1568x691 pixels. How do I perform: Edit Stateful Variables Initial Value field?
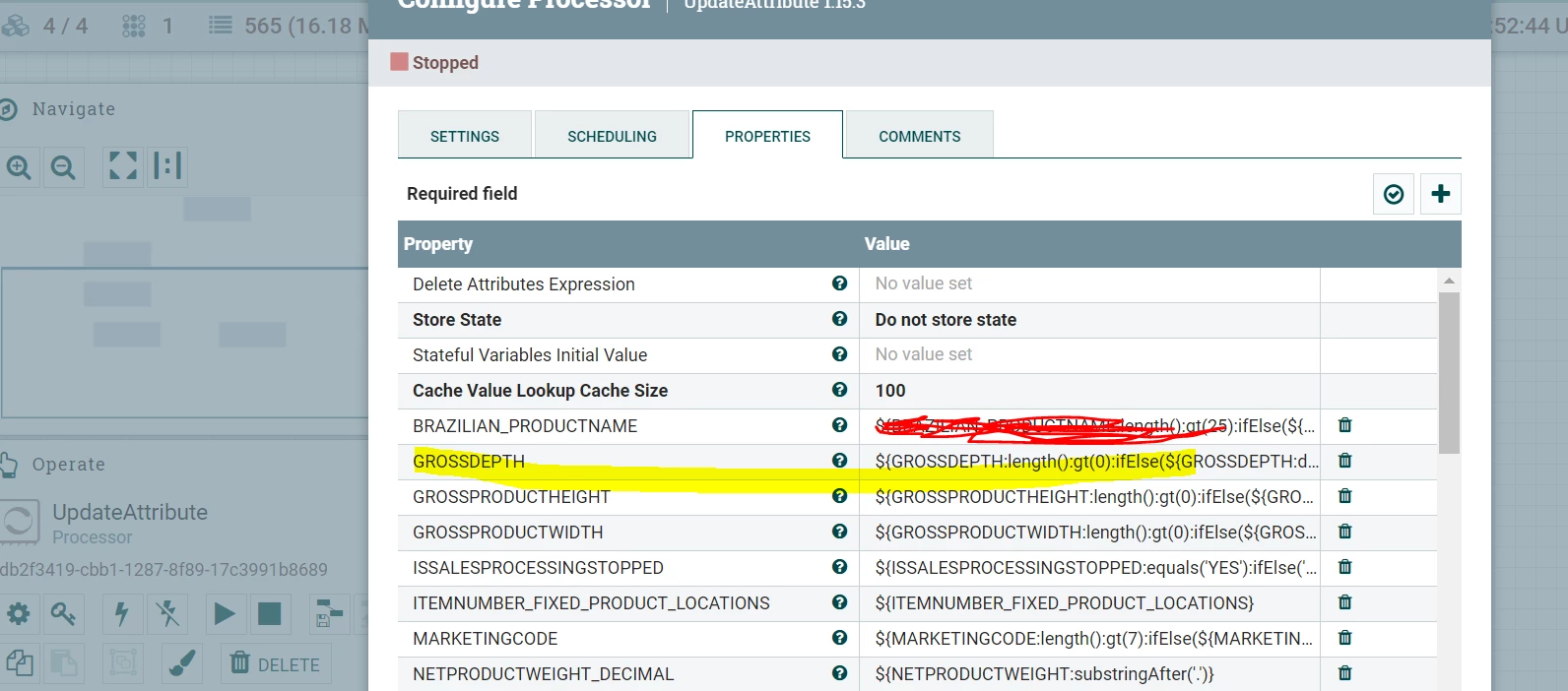click(1089, 355)
